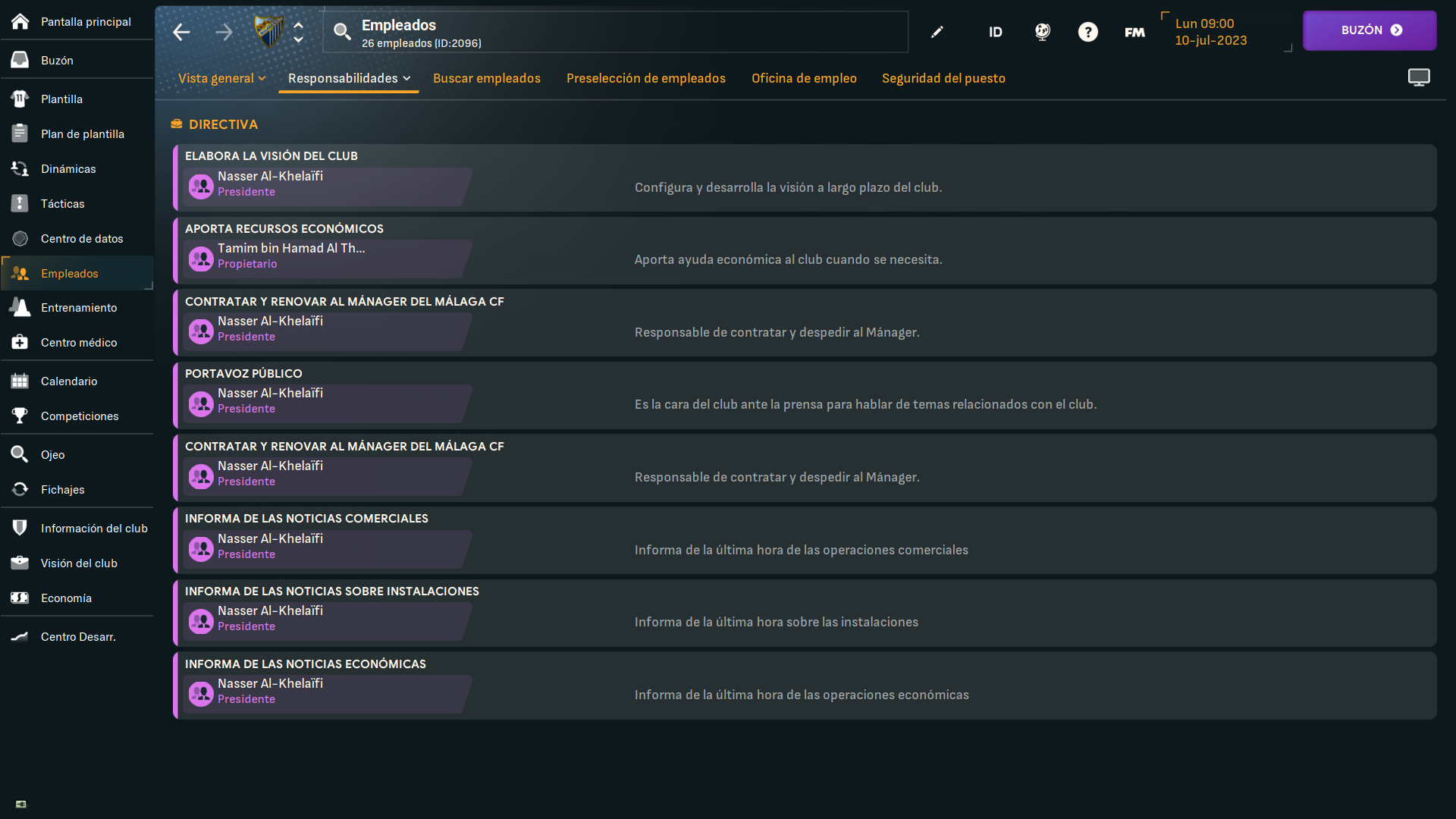Open Preselección de empleados tab
Screen dimensions: 1456x819
646,78
